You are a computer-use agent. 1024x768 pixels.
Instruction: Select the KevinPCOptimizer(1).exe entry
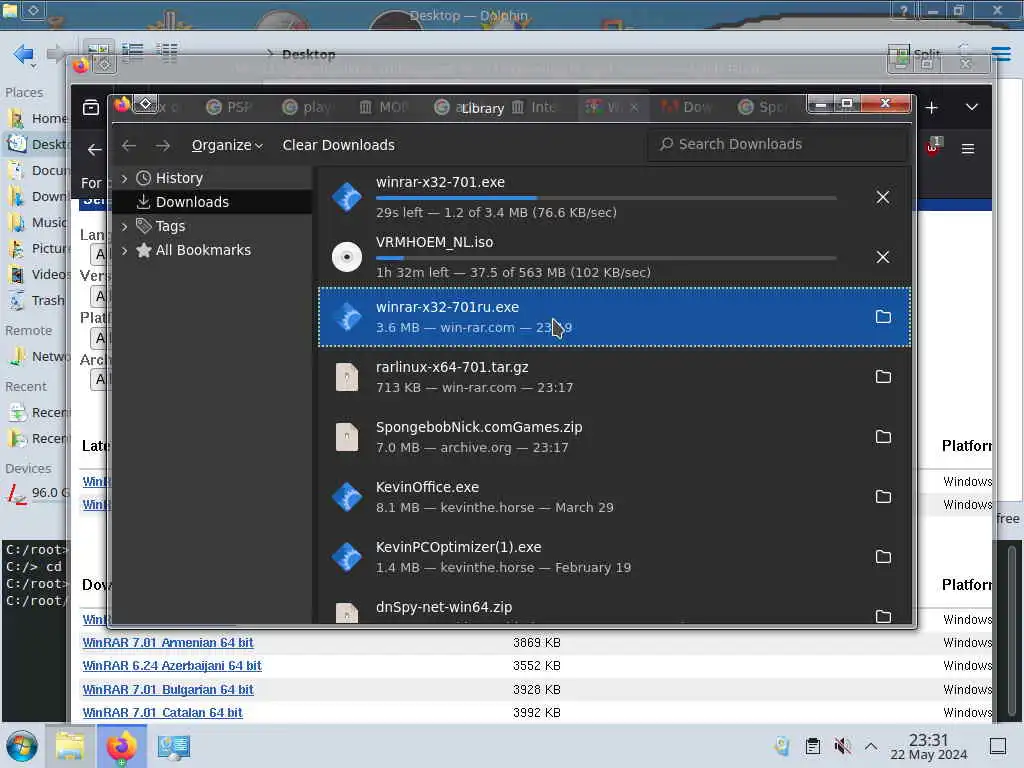(614, 557)
